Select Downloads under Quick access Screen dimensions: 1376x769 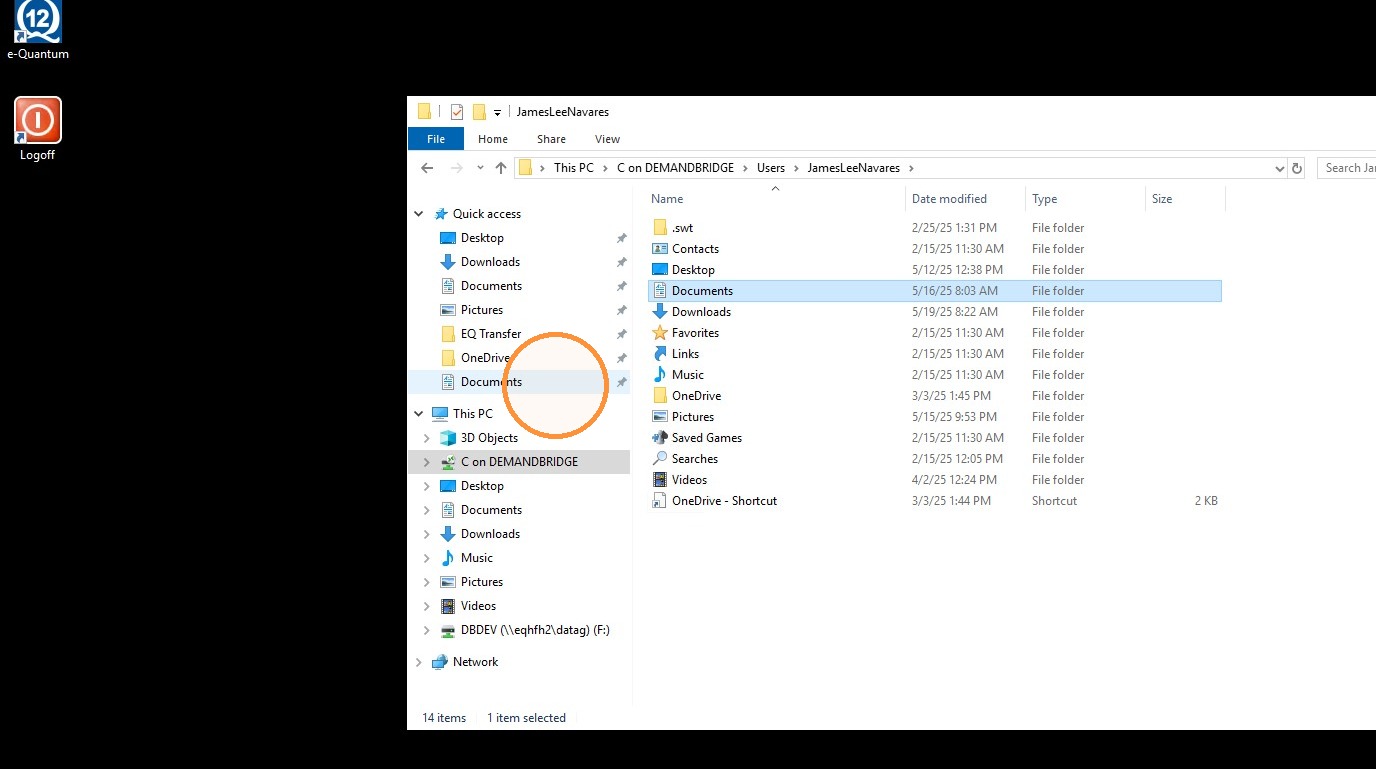(x=490, y=262)
